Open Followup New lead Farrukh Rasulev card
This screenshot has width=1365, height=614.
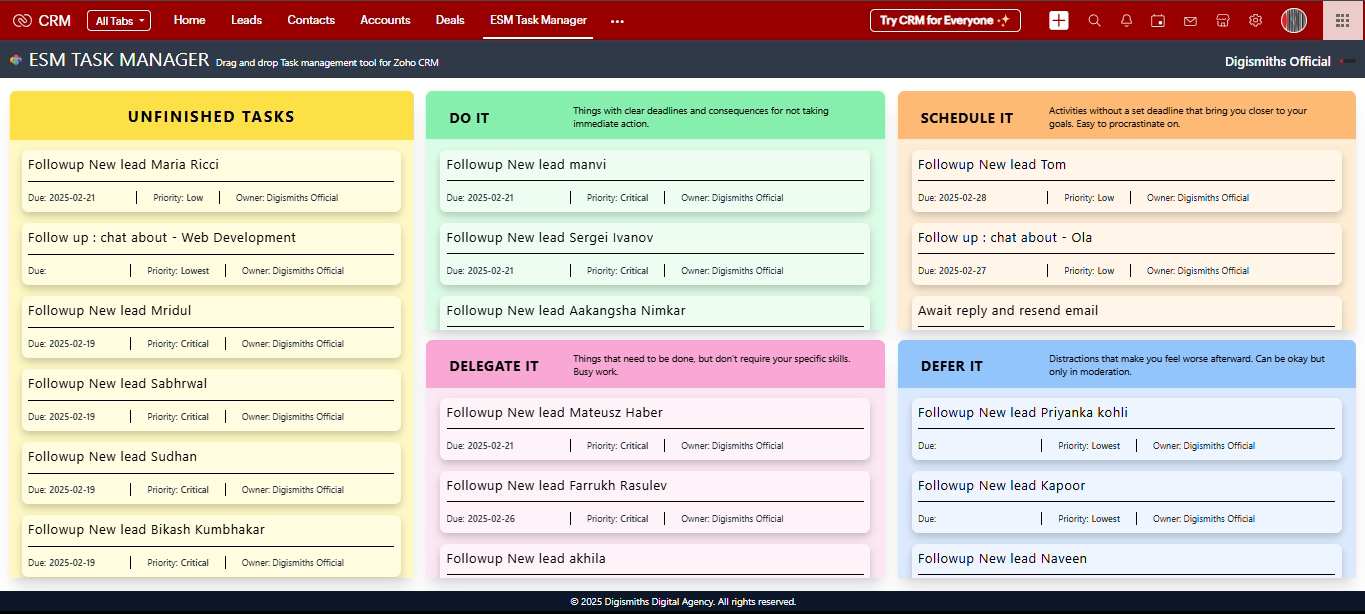click(x=654, y=501)
